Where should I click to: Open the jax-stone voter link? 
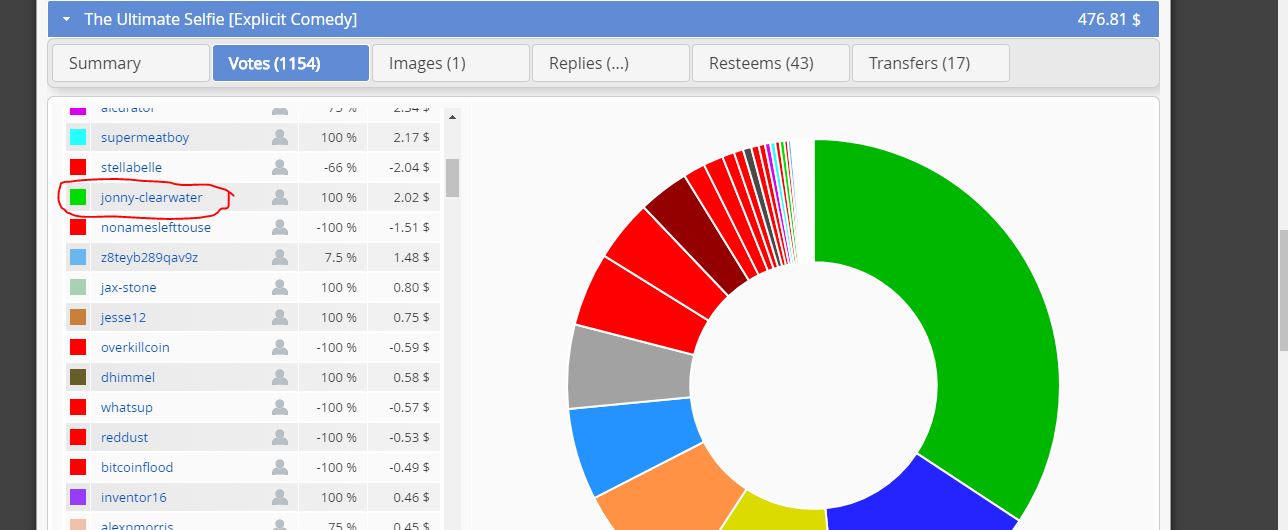pyautogui.click(x=129, y=287)
